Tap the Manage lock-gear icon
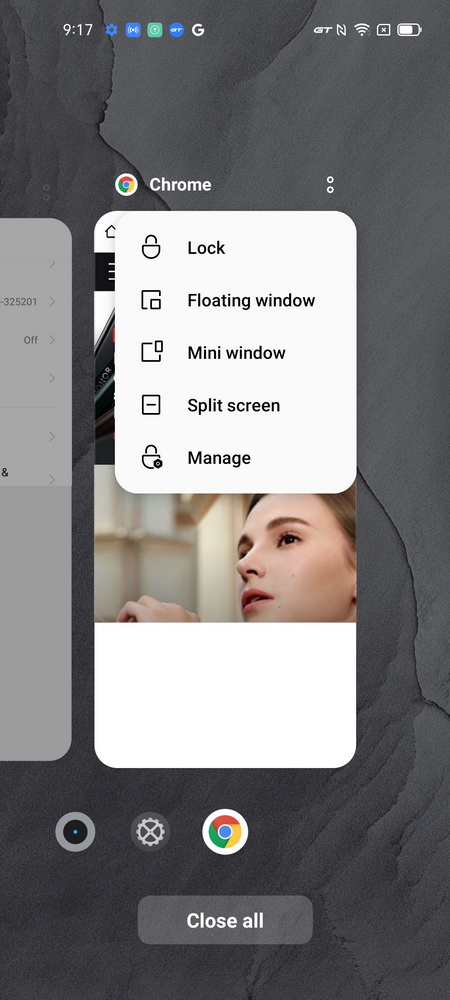 pyautogui.click(x=152, y=457)
